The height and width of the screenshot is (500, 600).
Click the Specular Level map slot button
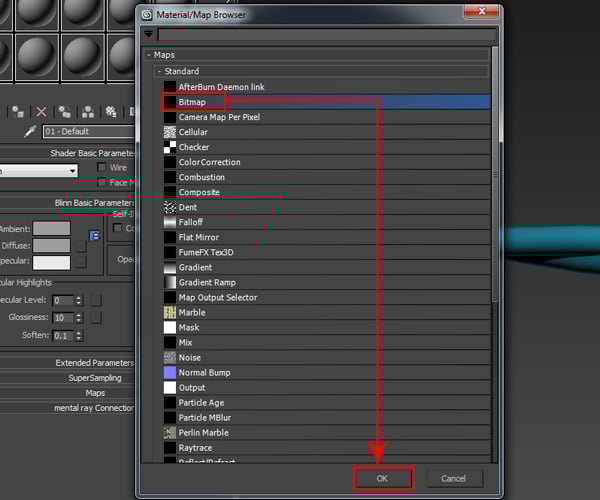96,300
